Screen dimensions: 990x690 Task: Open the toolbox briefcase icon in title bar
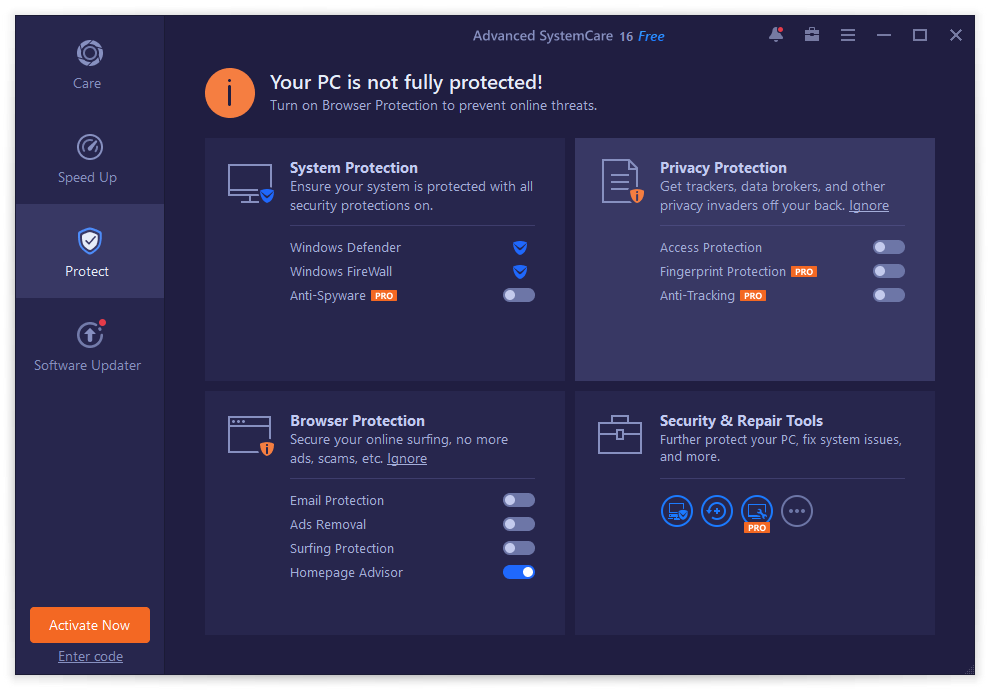tap(812, 35)
